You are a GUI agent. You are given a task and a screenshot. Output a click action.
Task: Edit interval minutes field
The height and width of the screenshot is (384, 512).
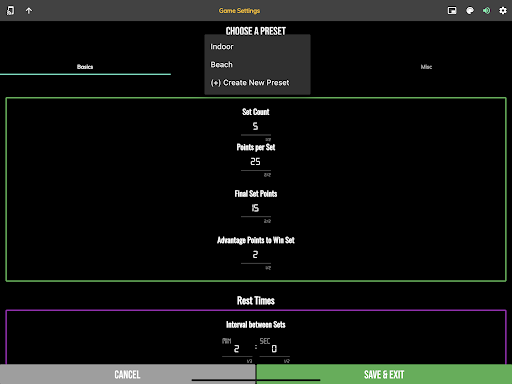[237, 349]
